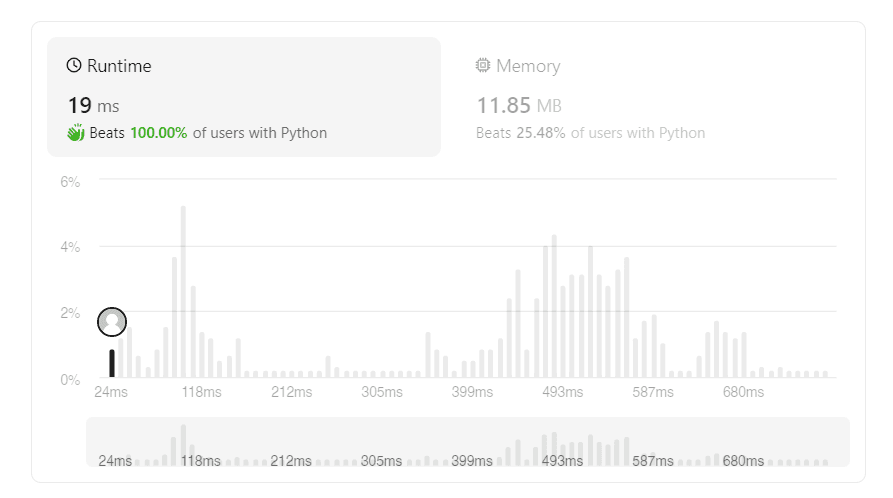The width and height of the screenshot is (893, 498).
Task: Click the 25.48% beats text
Action: (541, 133)
